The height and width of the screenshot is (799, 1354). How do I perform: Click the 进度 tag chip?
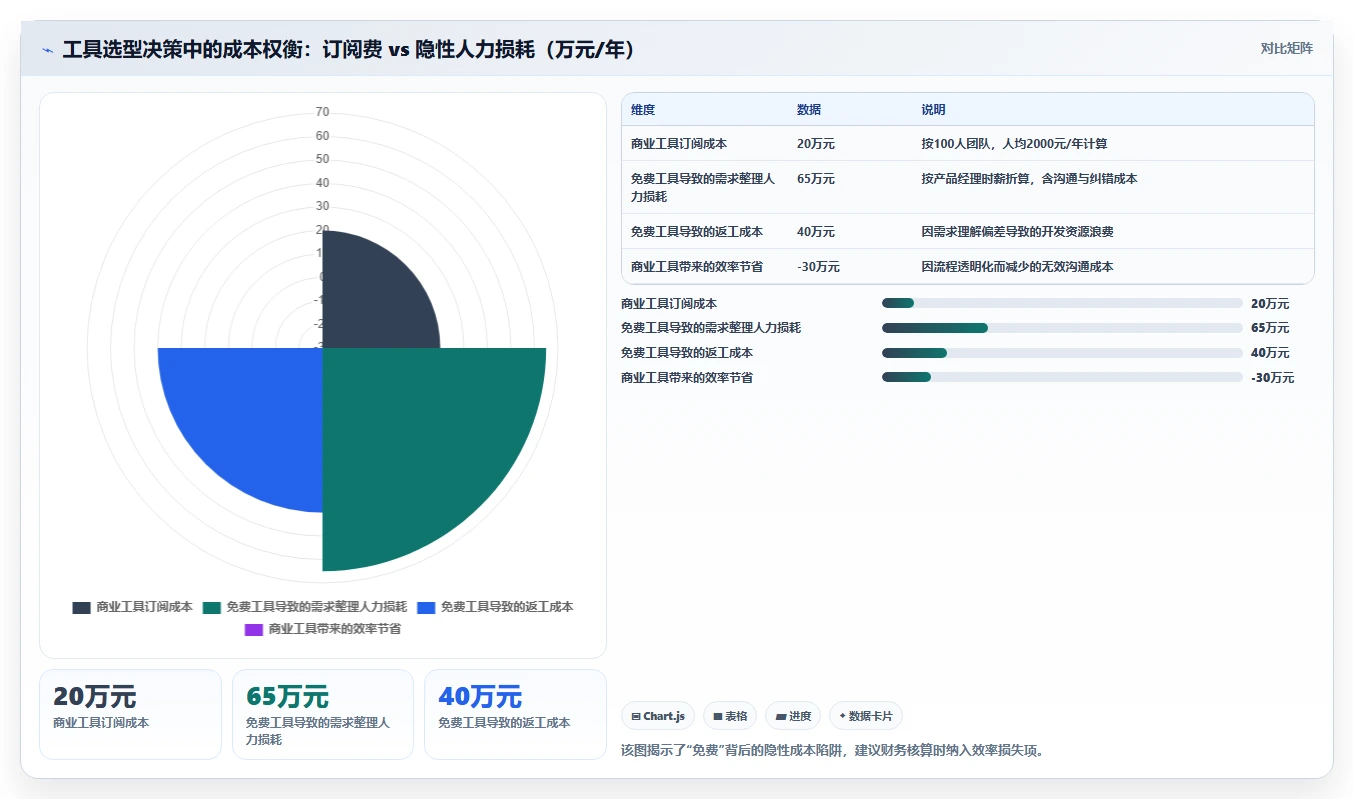tap(793, 716)
